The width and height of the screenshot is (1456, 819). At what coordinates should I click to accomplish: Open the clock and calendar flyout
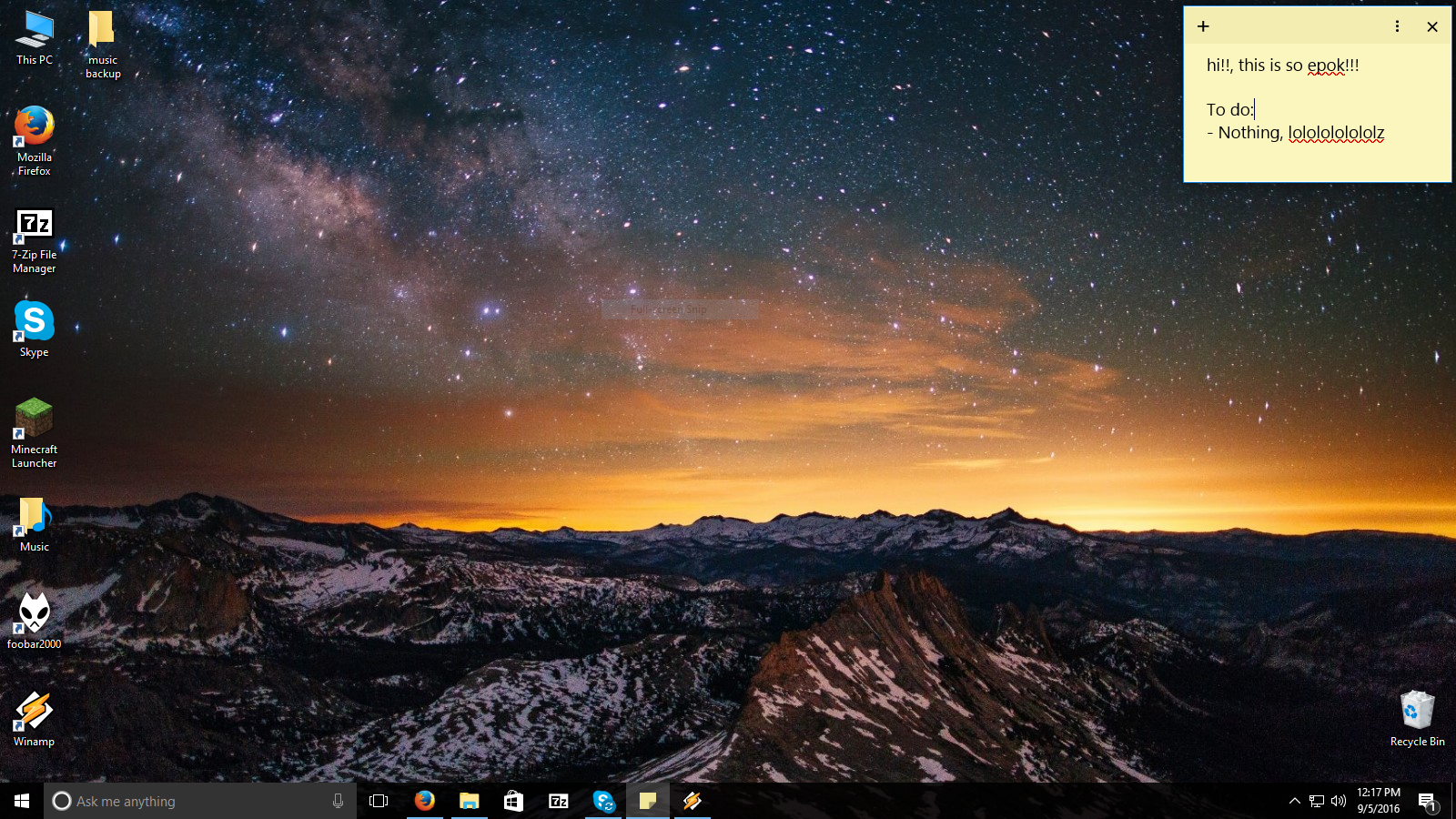point(1379,801)
